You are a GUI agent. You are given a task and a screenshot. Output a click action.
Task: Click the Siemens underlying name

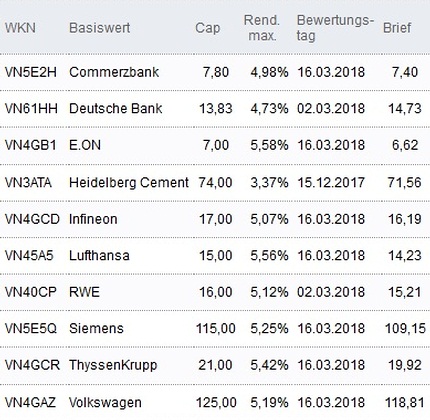pos(96,328)
